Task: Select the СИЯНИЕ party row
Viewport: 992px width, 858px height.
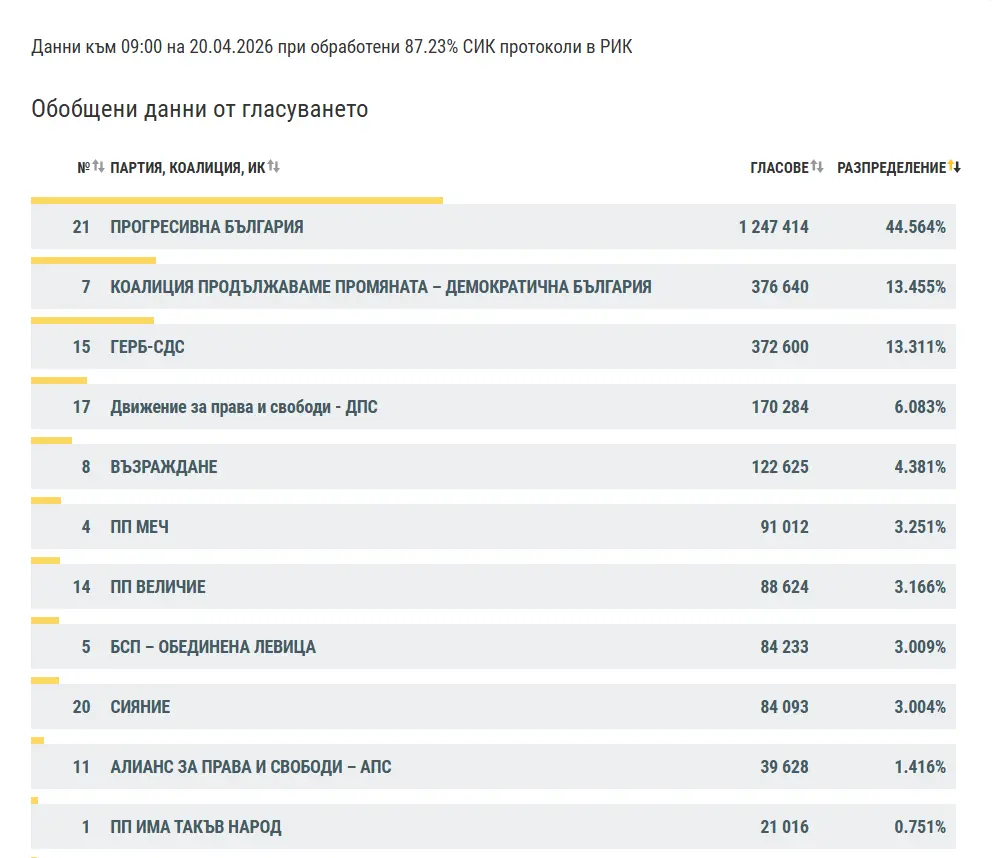Action: pyautogui.click(x=140, y=707)
